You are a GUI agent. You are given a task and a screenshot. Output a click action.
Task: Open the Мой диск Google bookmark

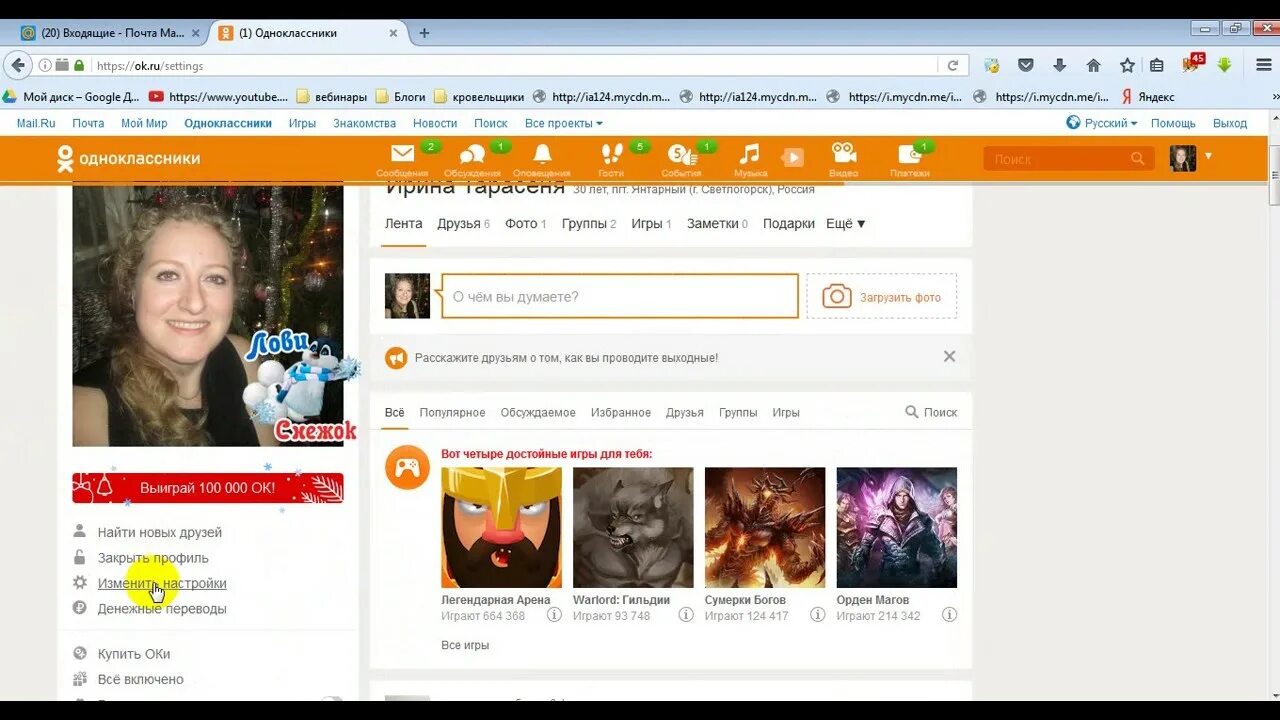(x=72, y=97)
